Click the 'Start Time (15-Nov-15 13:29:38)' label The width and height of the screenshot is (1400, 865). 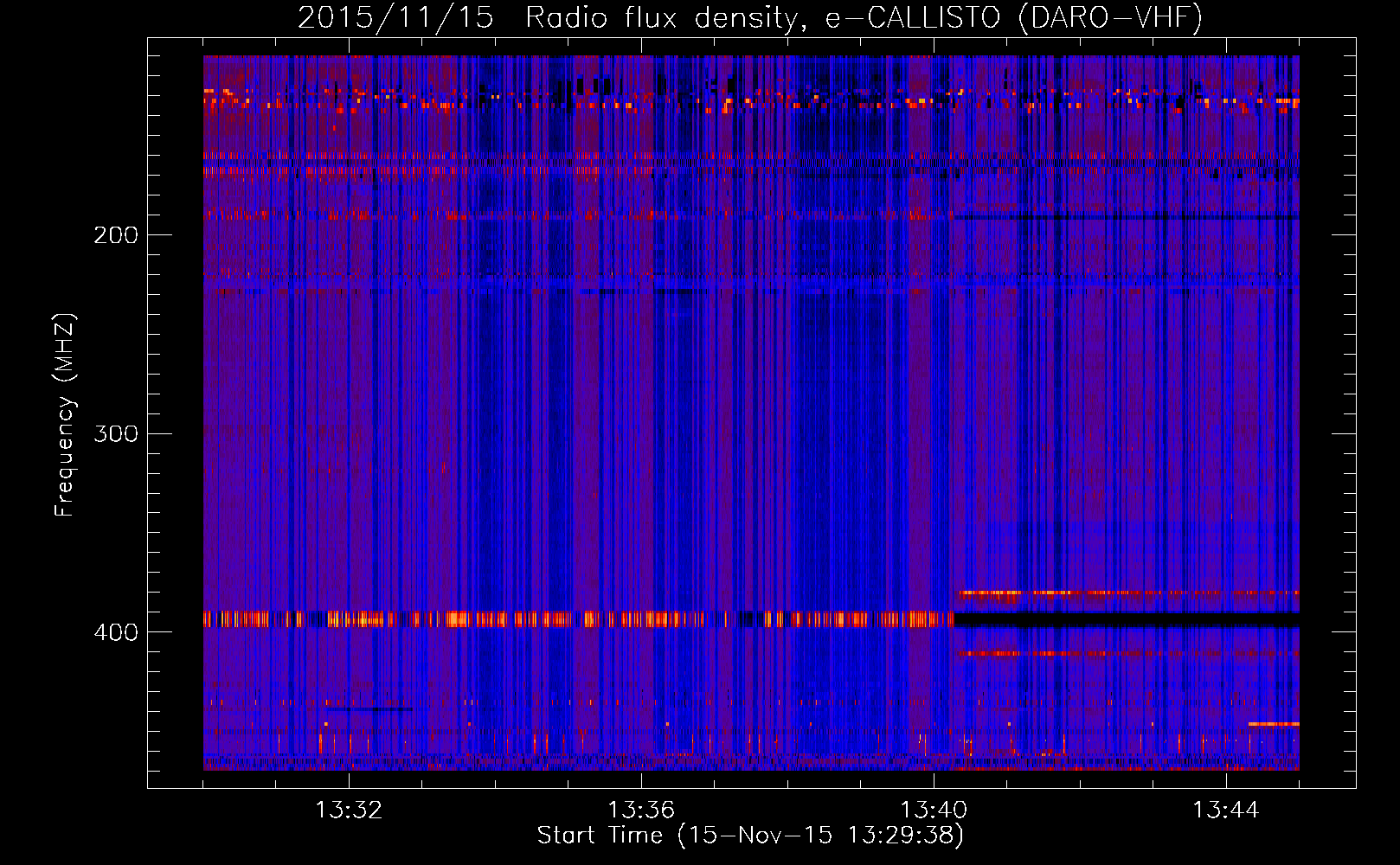click(750, 836)
